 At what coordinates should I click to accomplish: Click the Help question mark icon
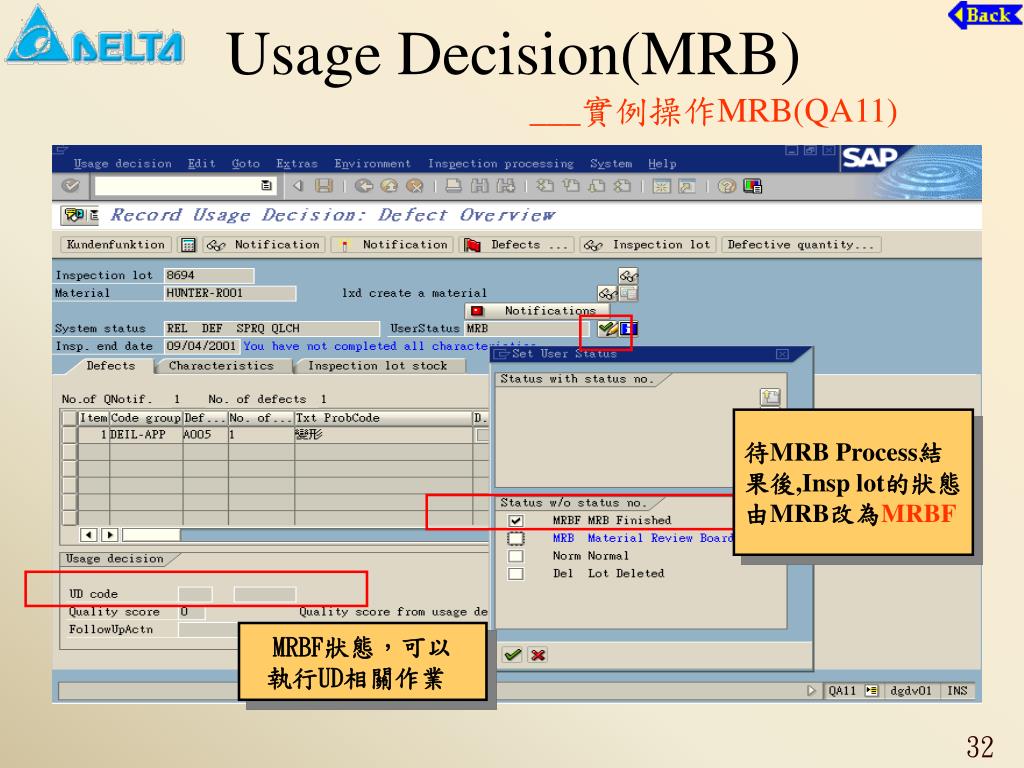pos(726,187)
